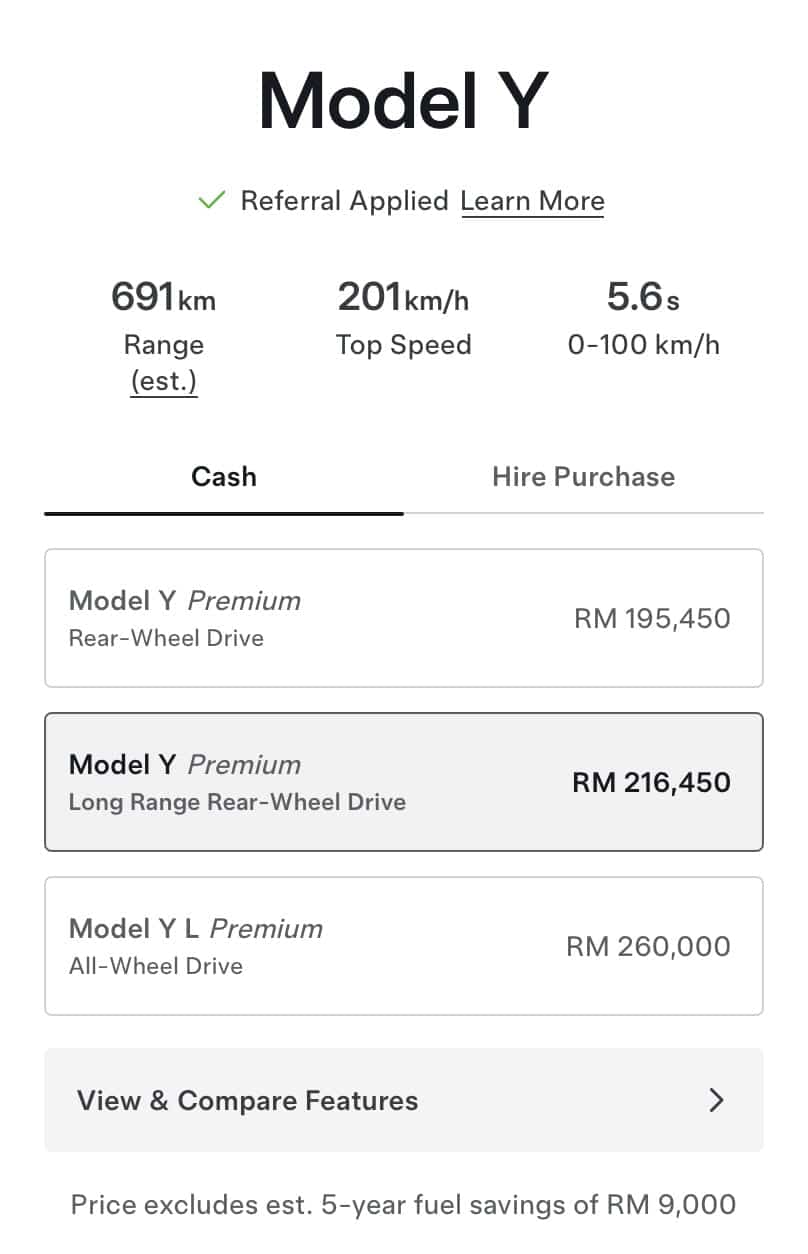Click the Long Range Rear-Wheel Drive subtitle
The height and width of the screenshot is (1254, 808).
click(237, 802)
